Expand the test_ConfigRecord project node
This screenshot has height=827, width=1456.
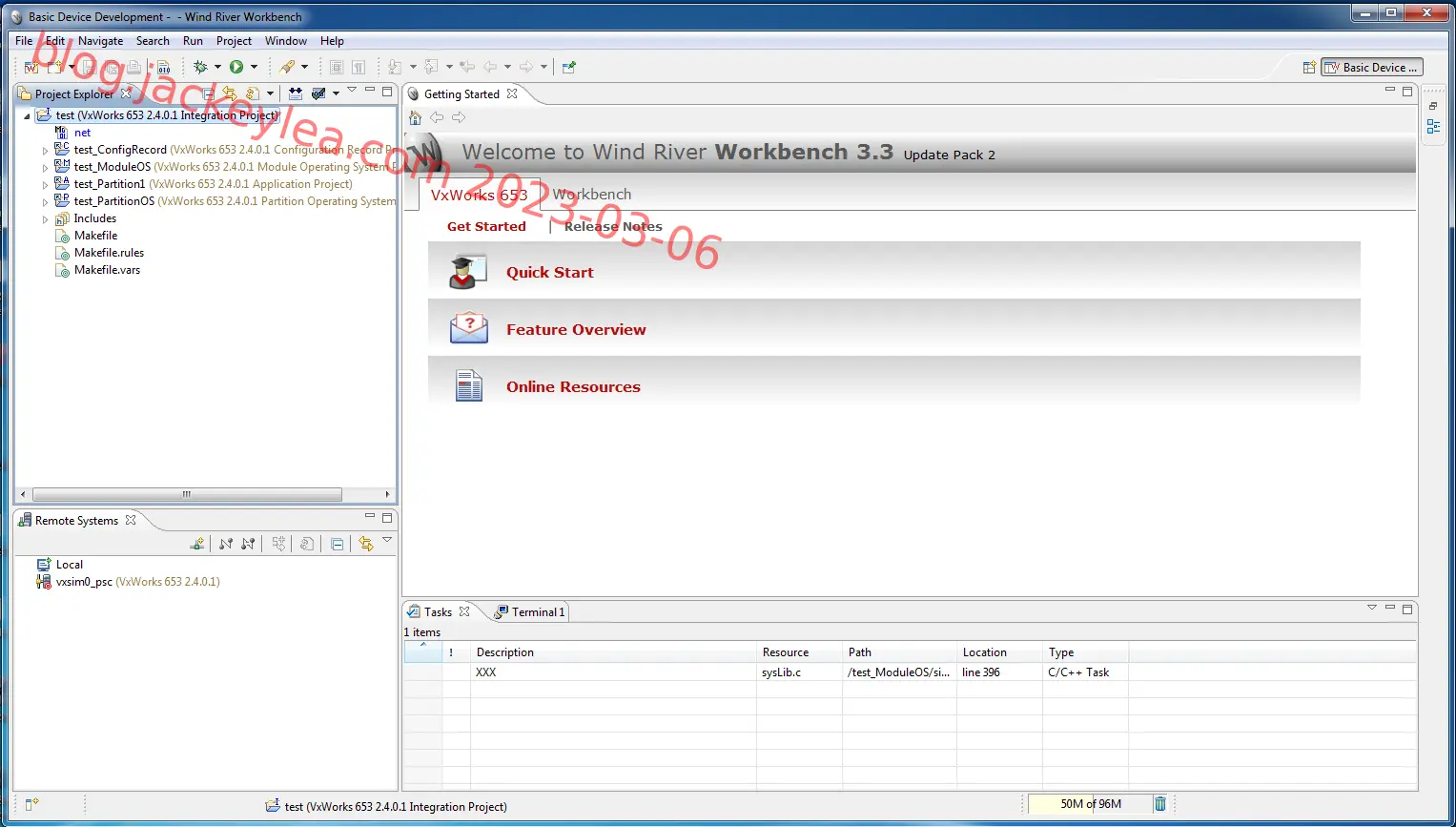[x=45, y=151]
